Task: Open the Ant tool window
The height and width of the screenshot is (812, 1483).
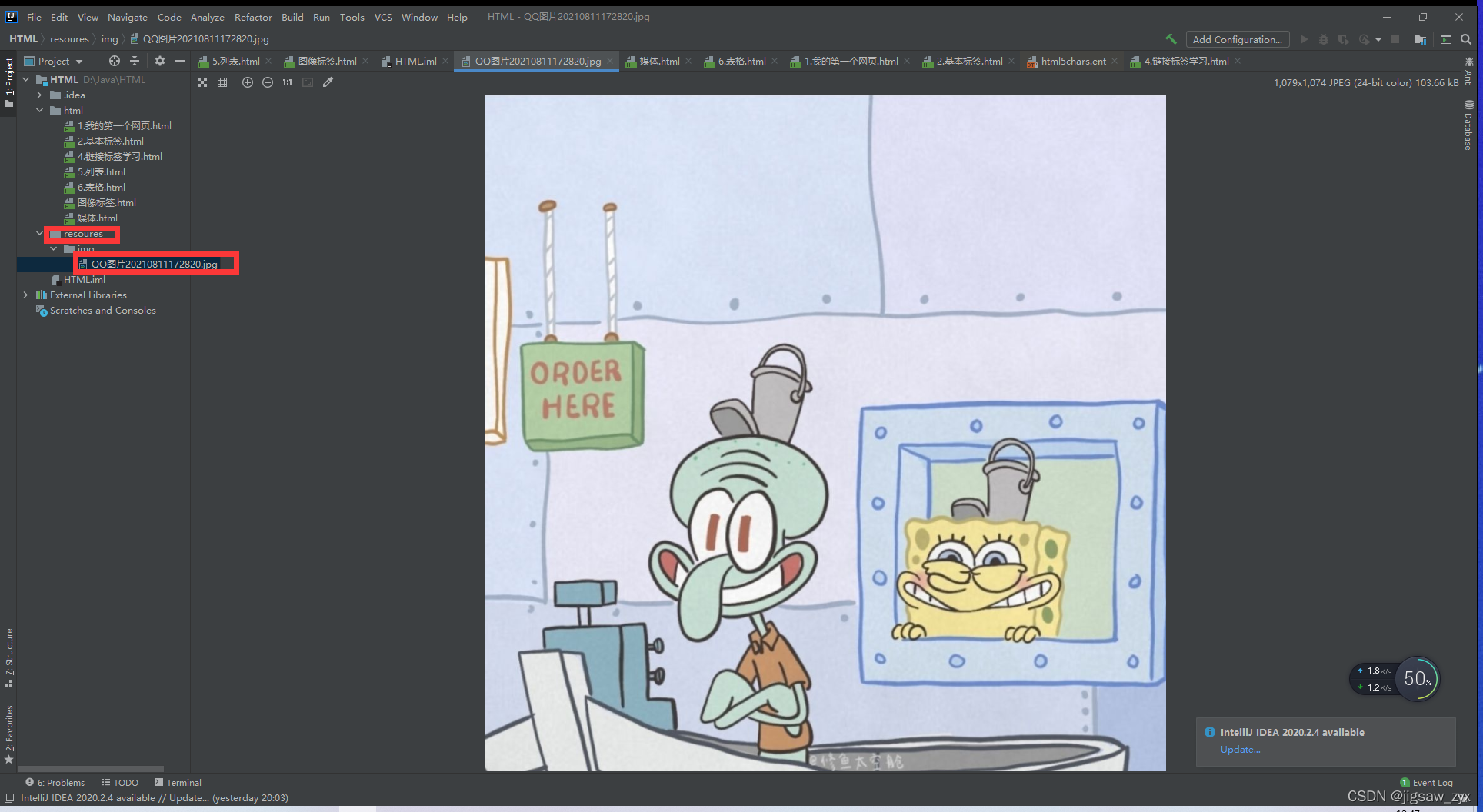Action: 1468,70
